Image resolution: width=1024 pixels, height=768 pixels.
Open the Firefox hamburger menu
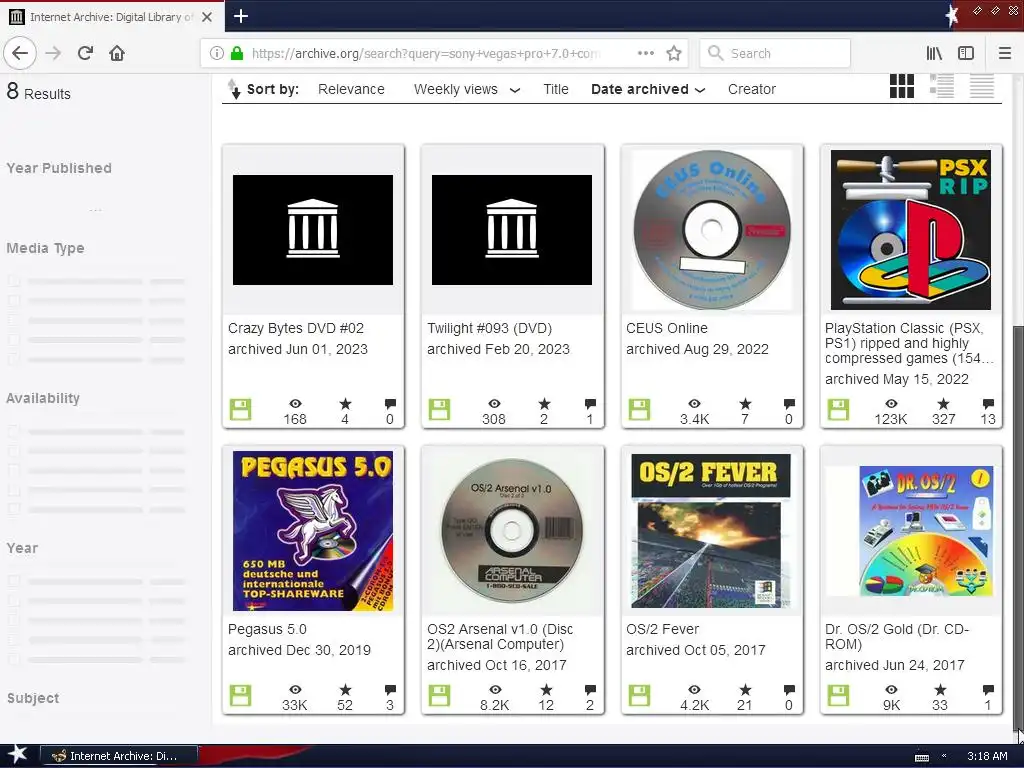click(1005, 53)
